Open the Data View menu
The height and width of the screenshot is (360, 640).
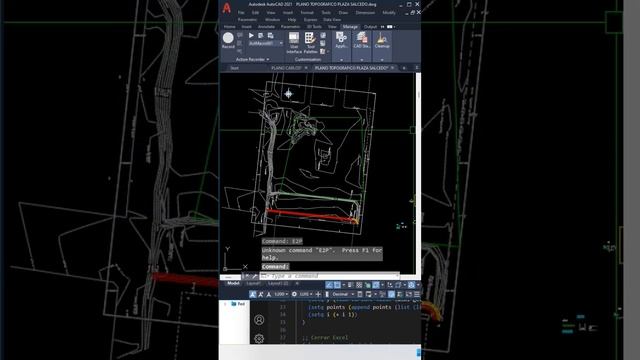(x=332, y=20)
